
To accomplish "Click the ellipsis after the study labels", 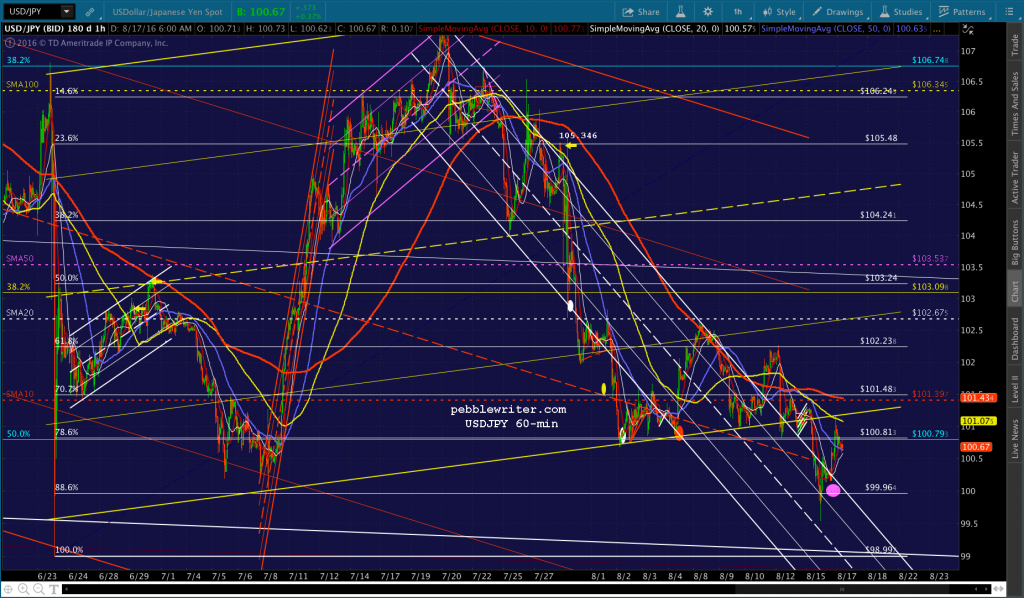I will pyautogui.click(x=938, y=30).
